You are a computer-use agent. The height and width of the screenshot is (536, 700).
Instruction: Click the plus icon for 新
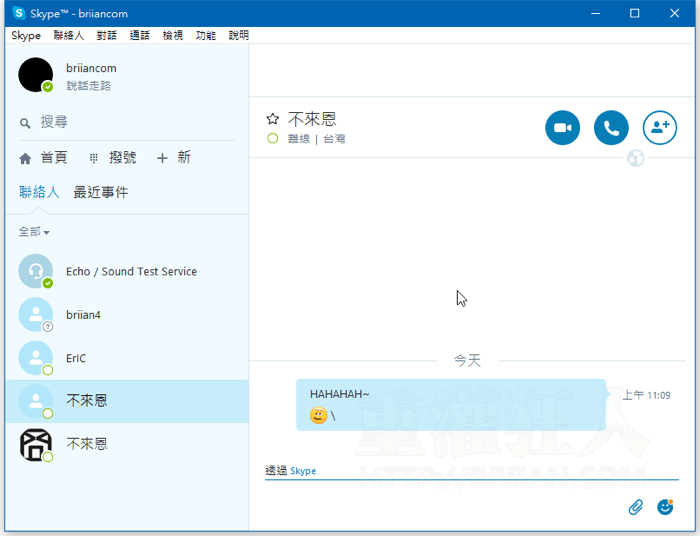(x=162, y=158)
